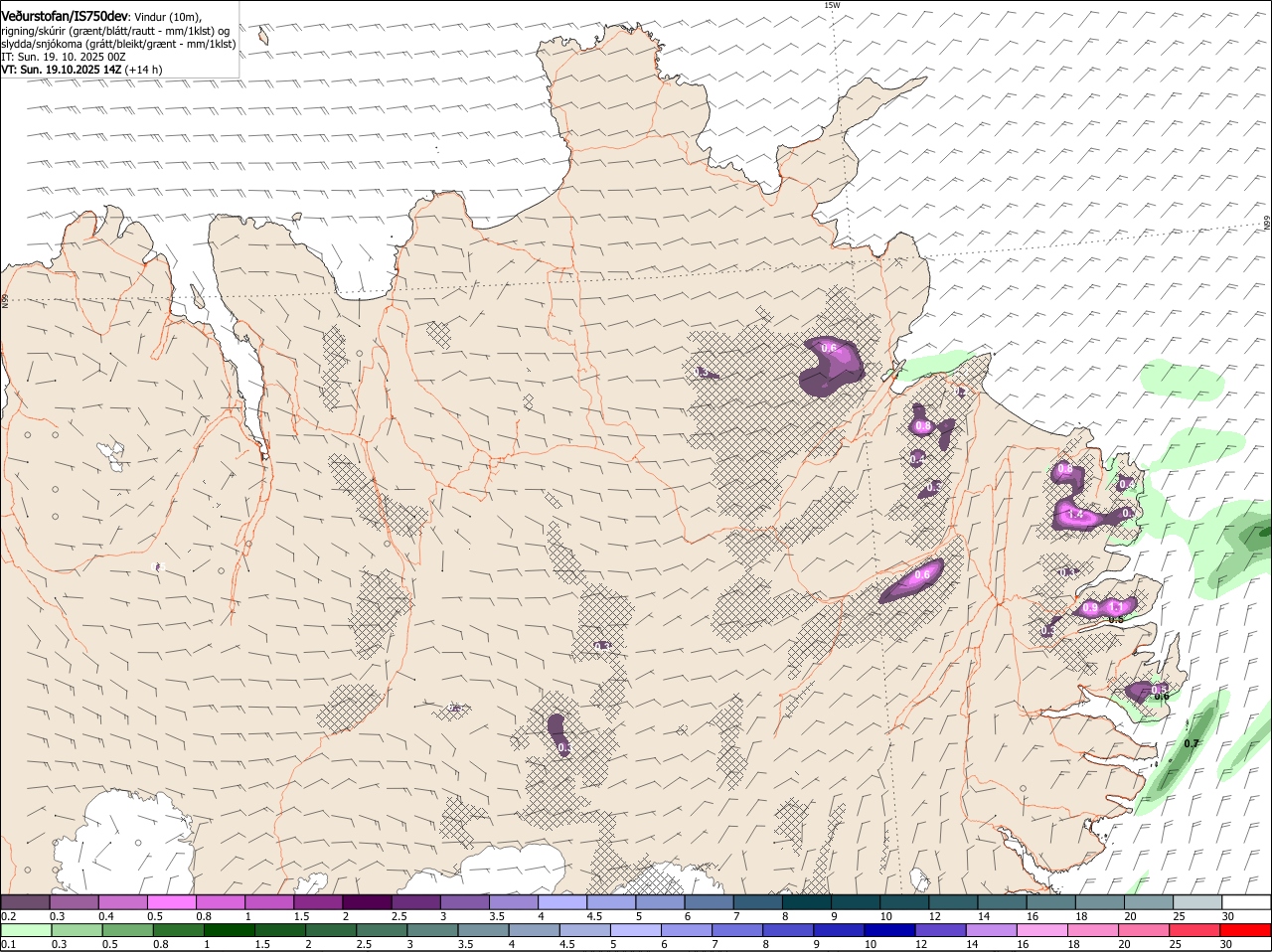Pick rain legend swatch between 0.5 and 0.8

tap(127, 931)
